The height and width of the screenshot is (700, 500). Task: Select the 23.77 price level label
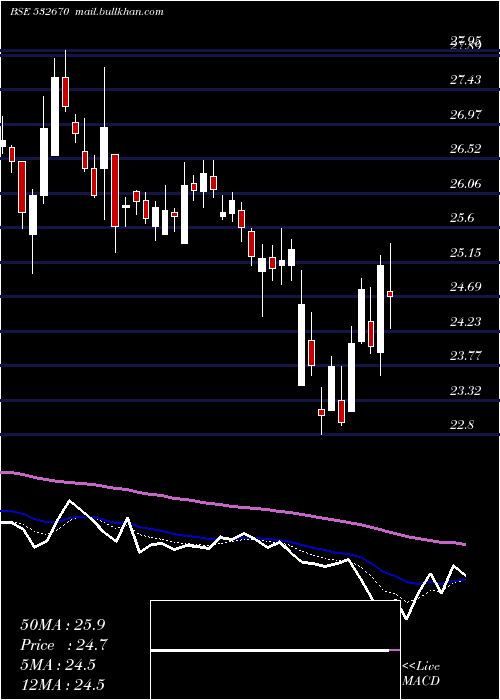(465, 356)
